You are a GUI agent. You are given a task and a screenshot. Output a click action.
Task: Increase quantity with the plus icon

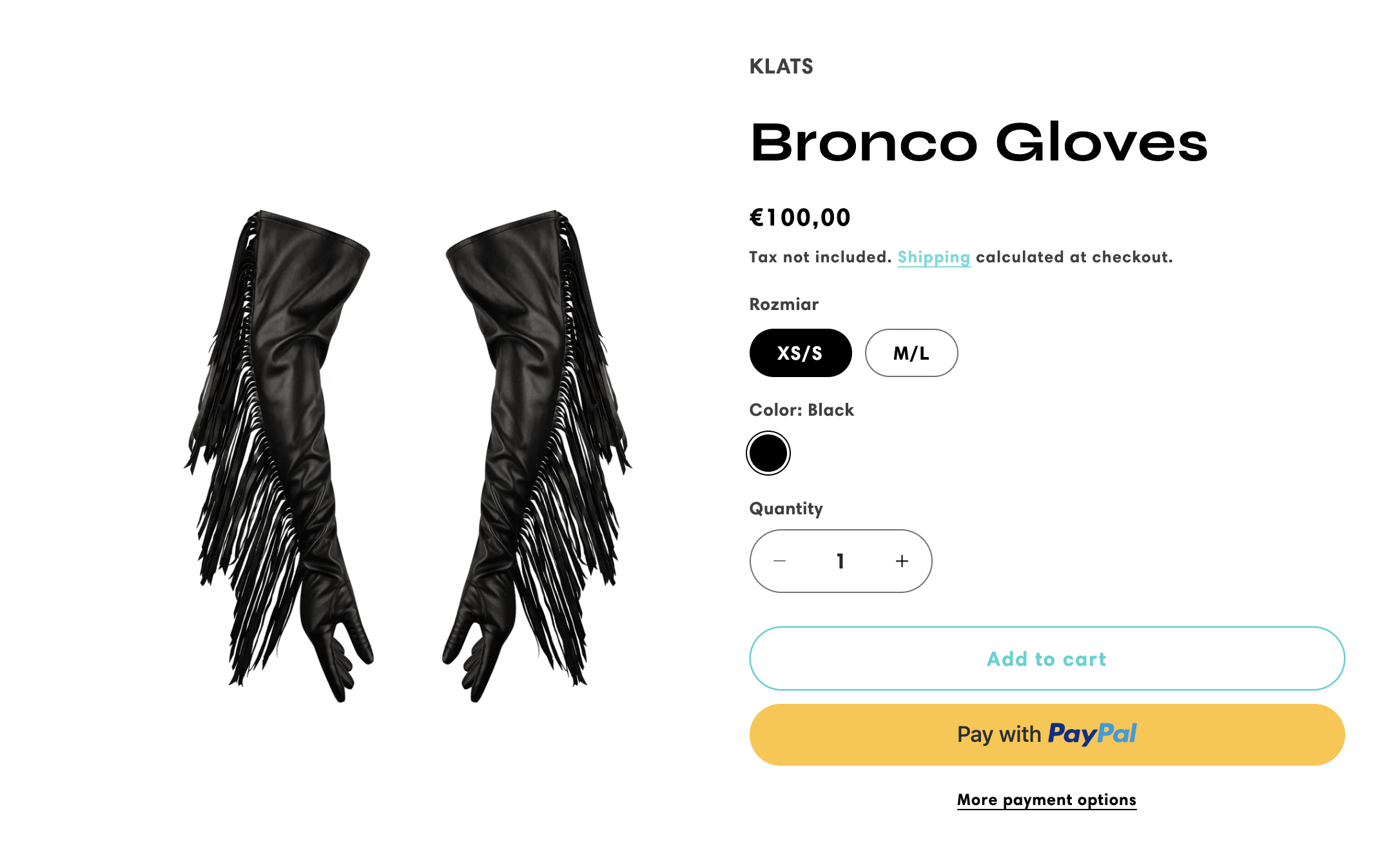[902, 561]
